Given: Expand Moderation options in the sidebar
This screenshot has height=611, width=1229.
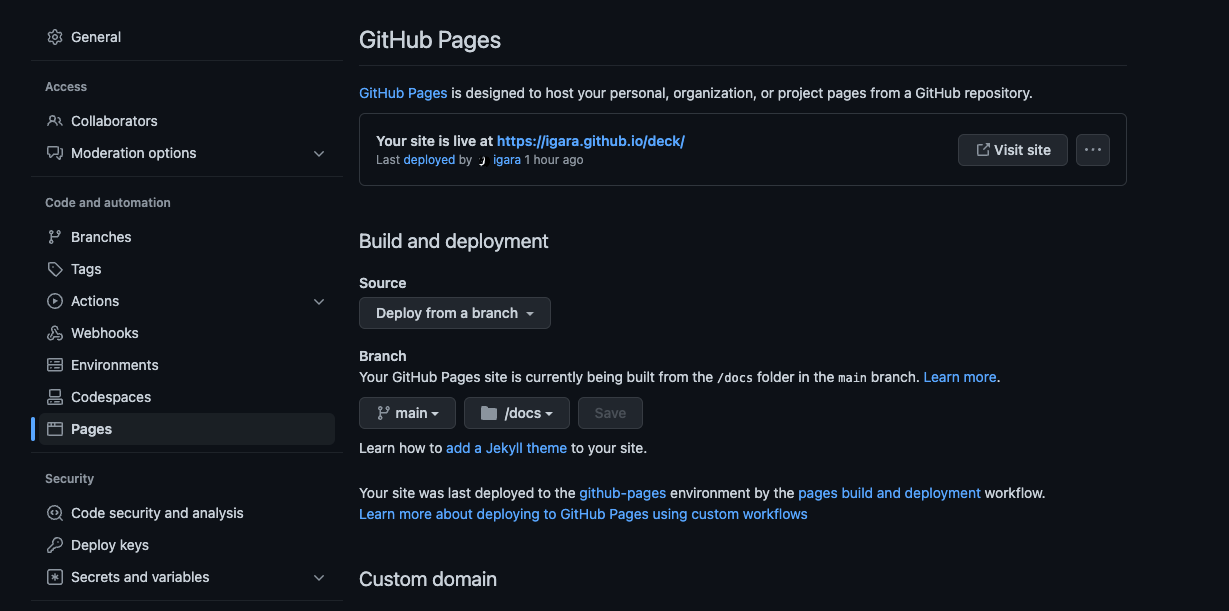Looking at the screenshot, I should tap(318, 153).
